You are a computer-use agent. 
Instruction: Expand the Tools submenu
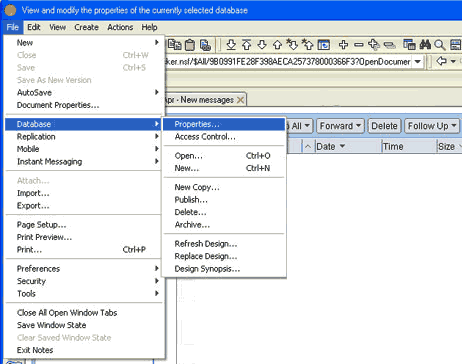click(x=157, y=293)
